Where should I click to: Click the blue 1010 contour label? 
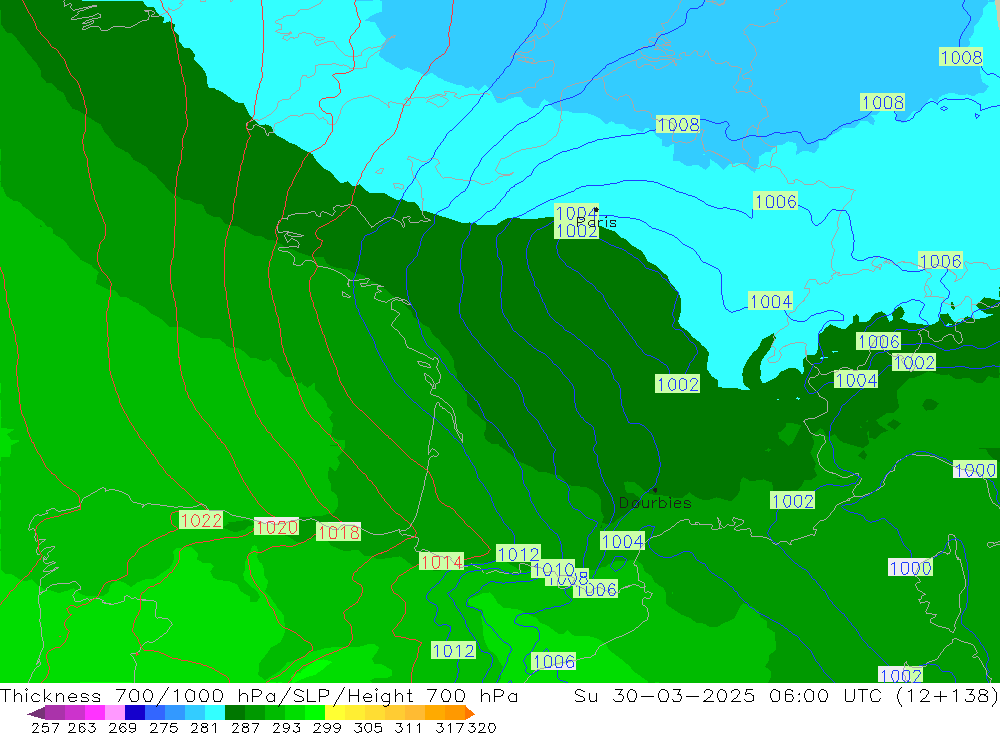tap(553, 568)
